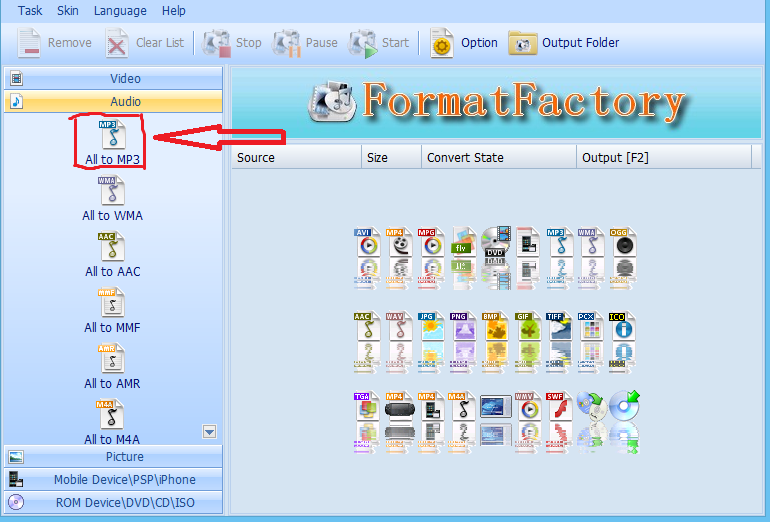Open the Output Folder
The image size is (770, 522).
pos(564,43)
